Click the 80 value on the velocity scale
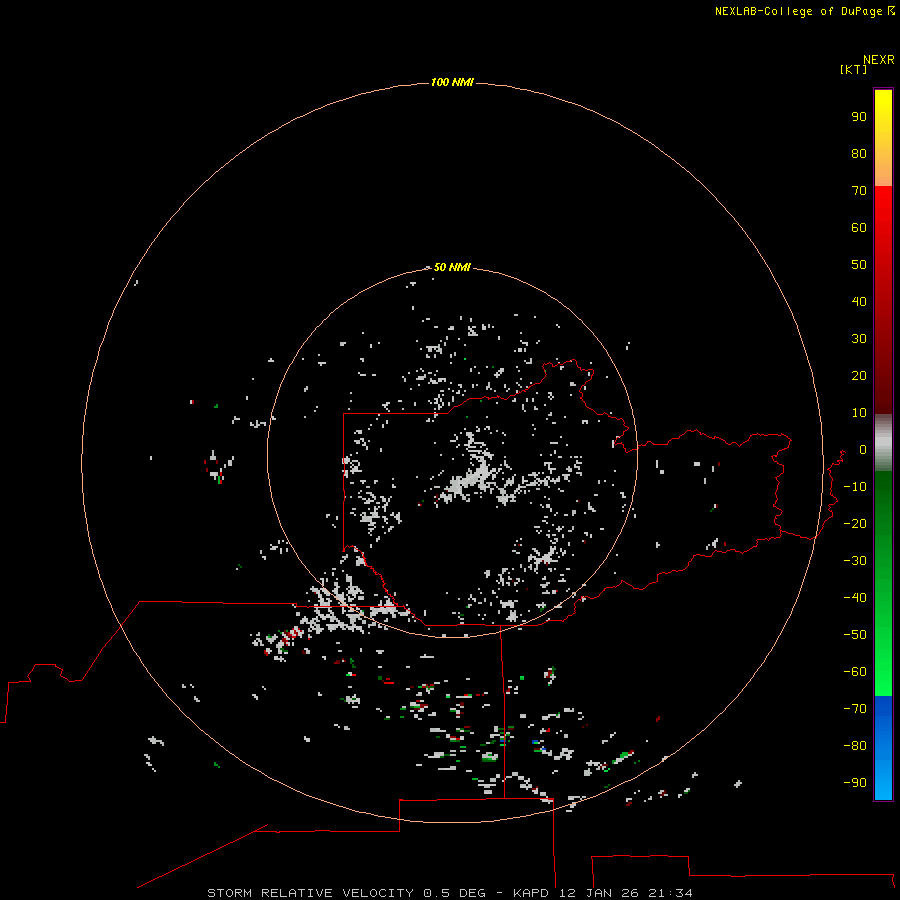 pos(859,154)
